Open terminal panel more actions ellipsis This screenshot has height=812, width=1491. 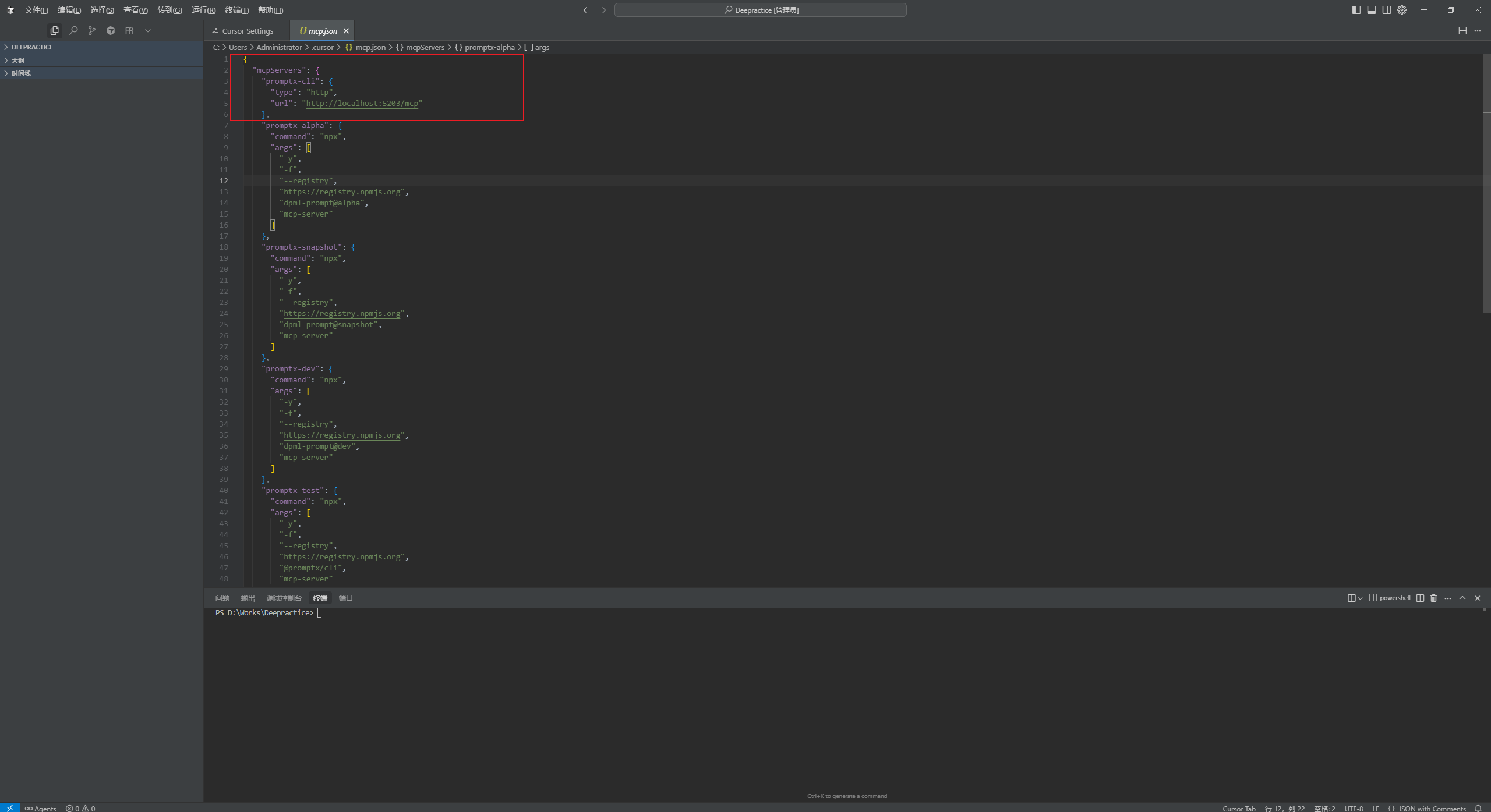pos(1448,598)
